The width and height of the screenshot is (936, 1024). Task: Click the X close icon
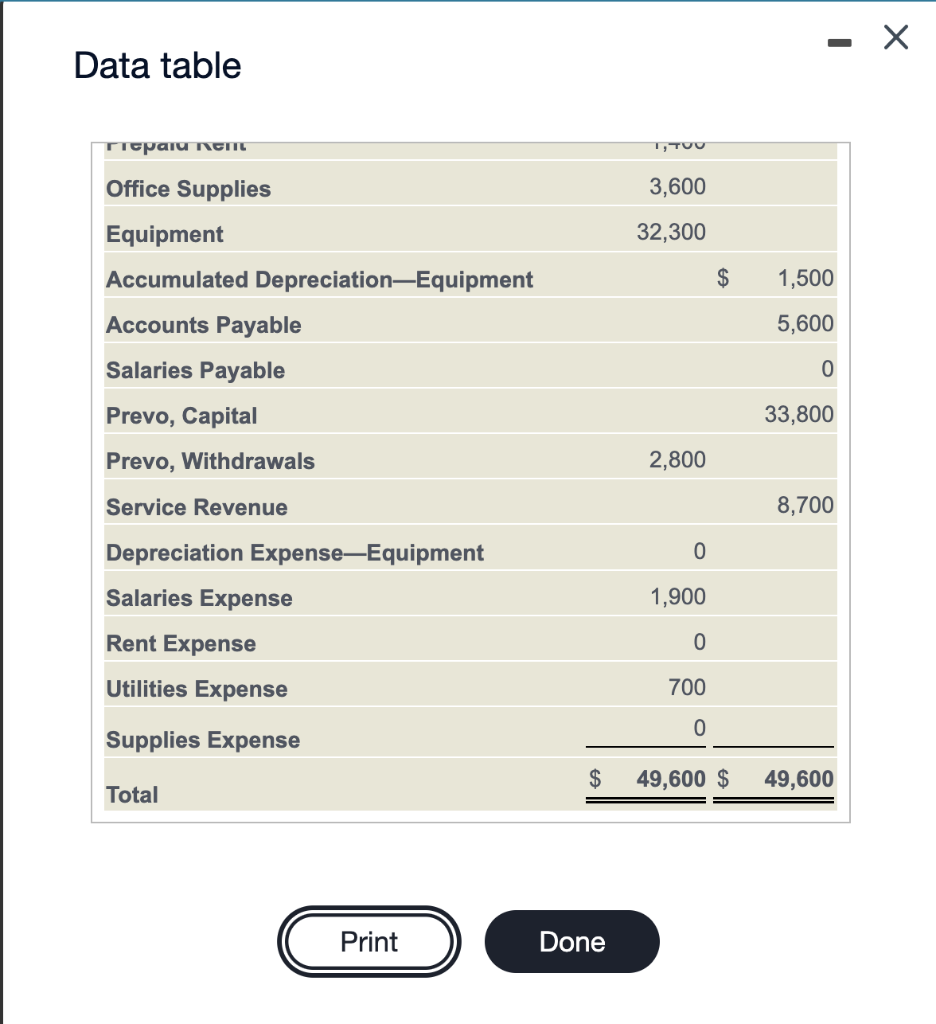893,37
